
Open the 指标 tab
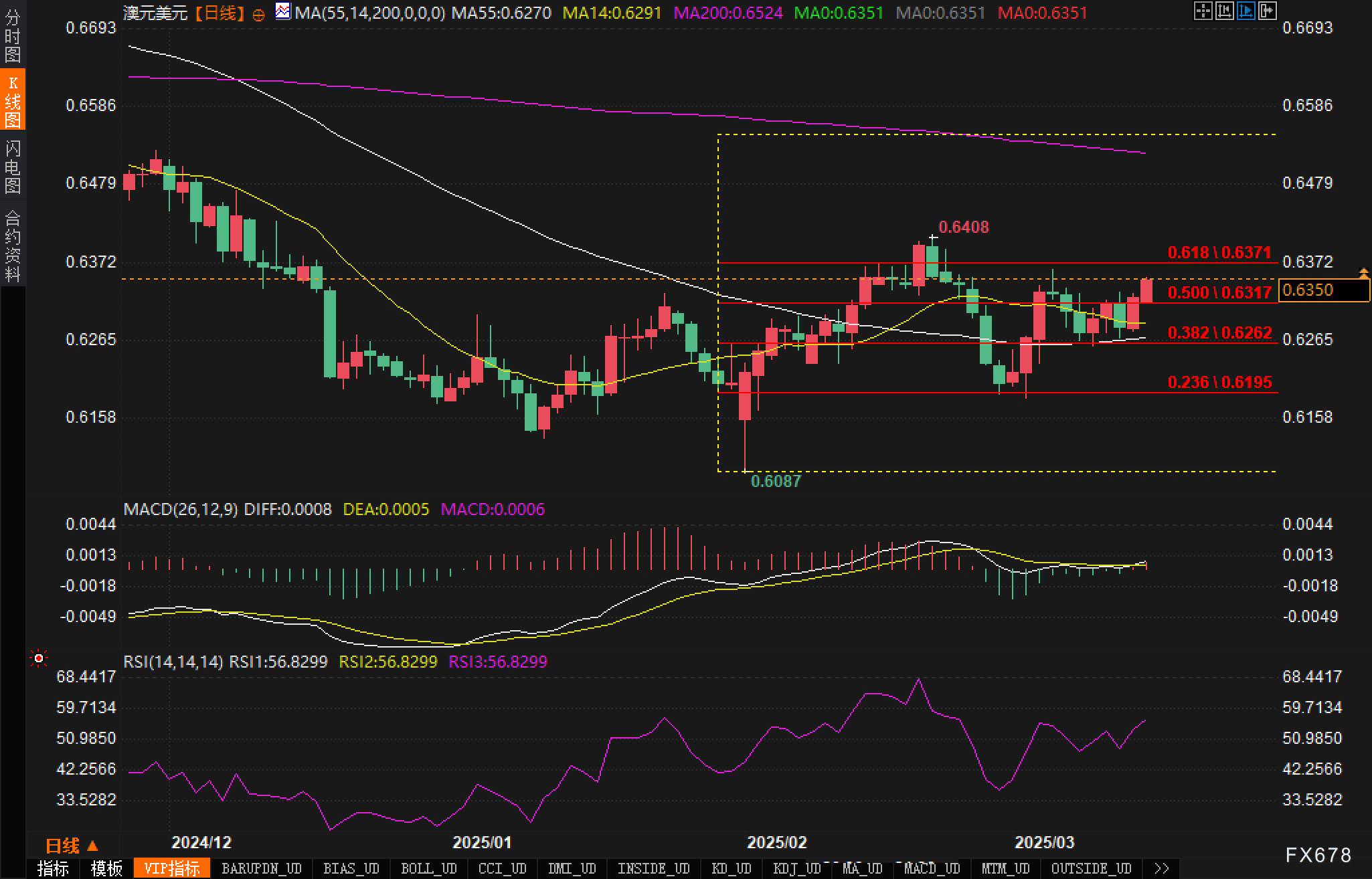[53, 868]
